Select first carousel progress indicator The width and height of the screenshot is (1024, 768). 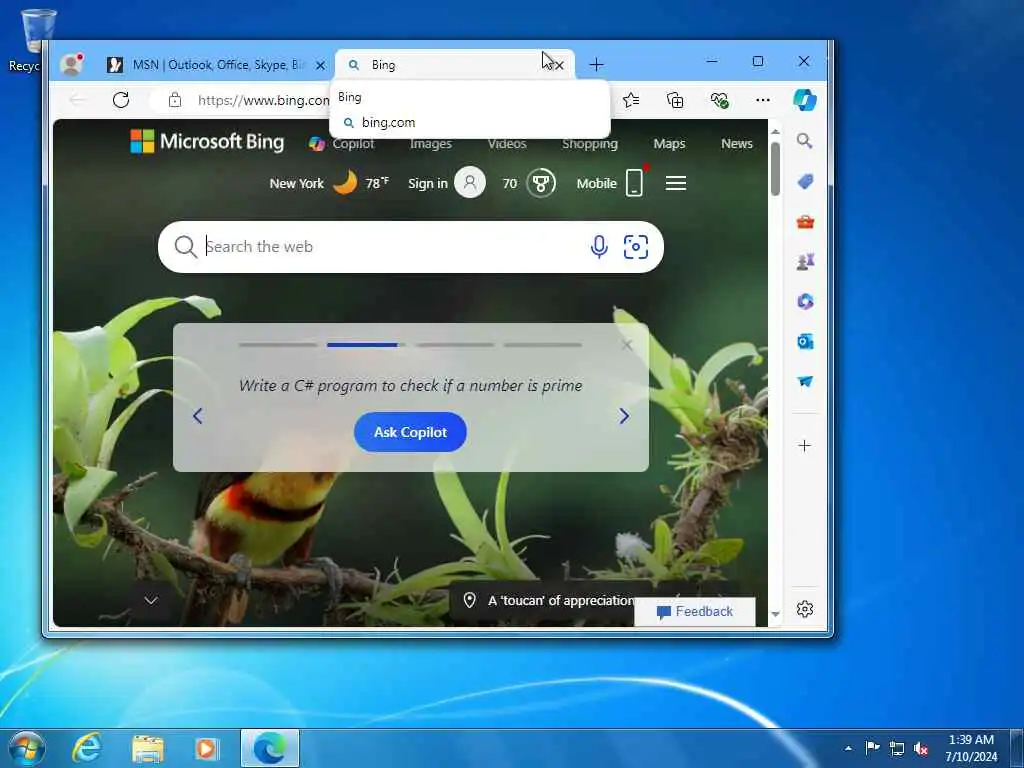pyautogui.click(x=278, y=345)
